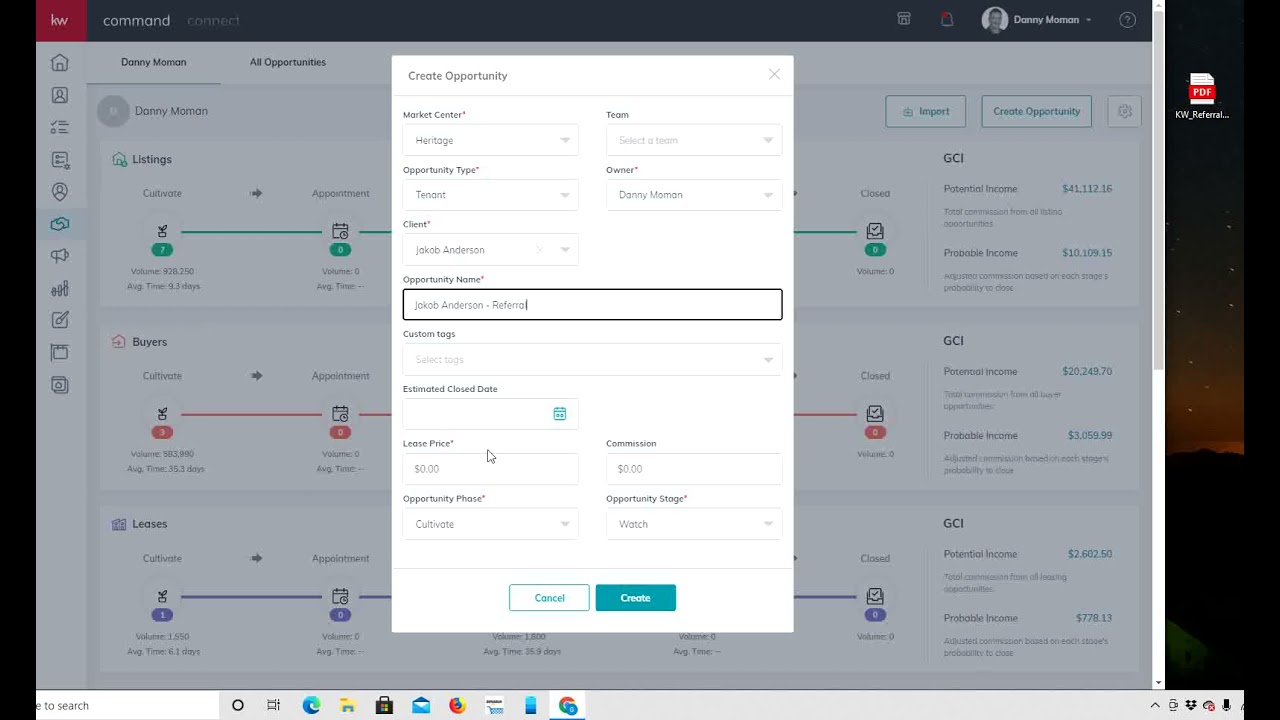
Task: Click the Leases section heading
Action: click(x=150, y=524)
